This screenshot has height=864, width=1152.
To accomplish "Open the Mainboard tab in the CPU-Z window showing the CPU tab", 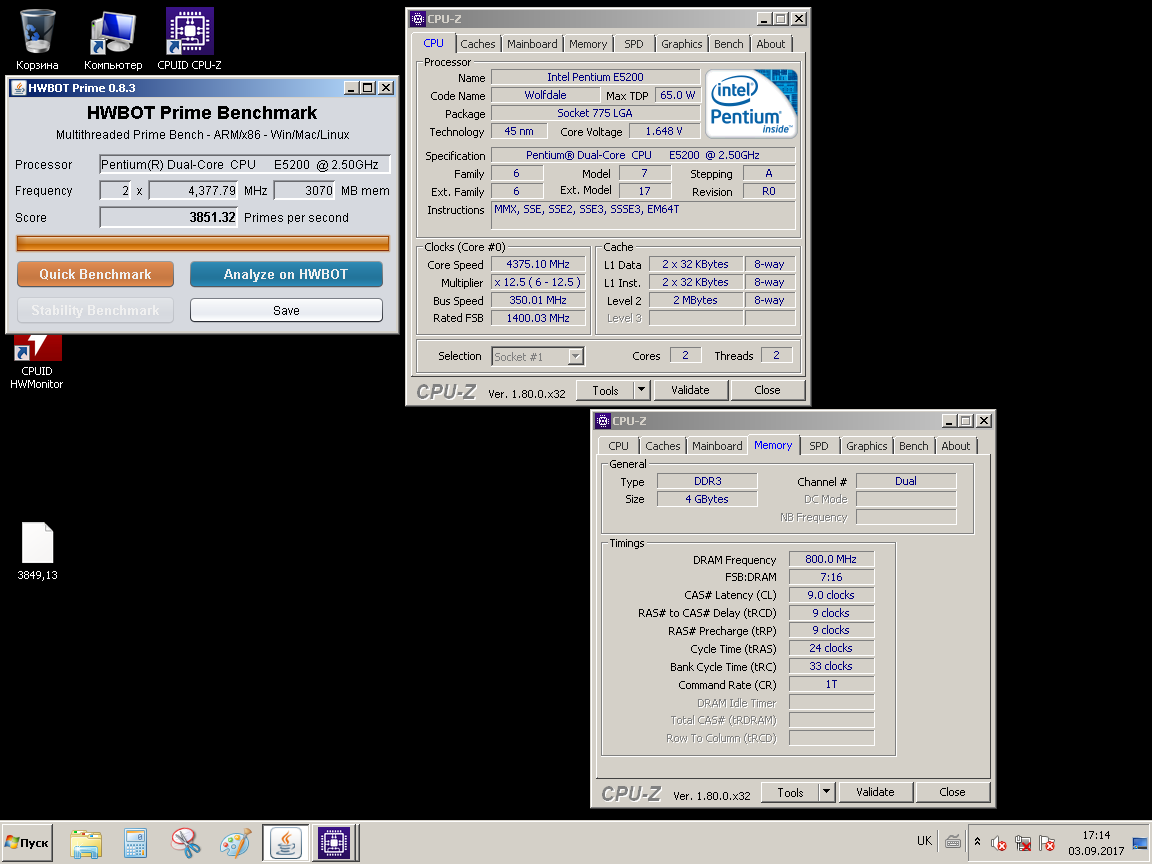I will [x=532, y=44].
